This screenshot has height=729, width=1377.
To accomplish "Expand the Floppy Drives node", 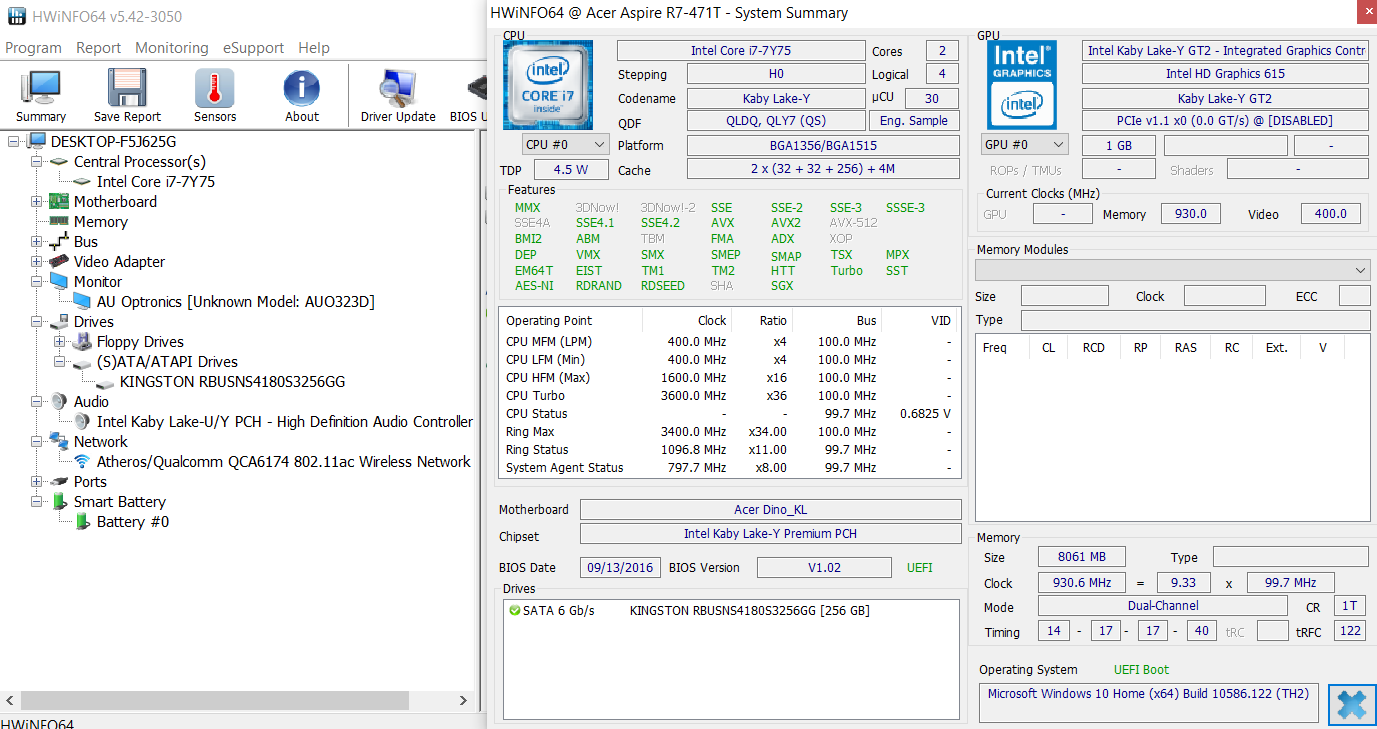I will click(x=59, y=341).
